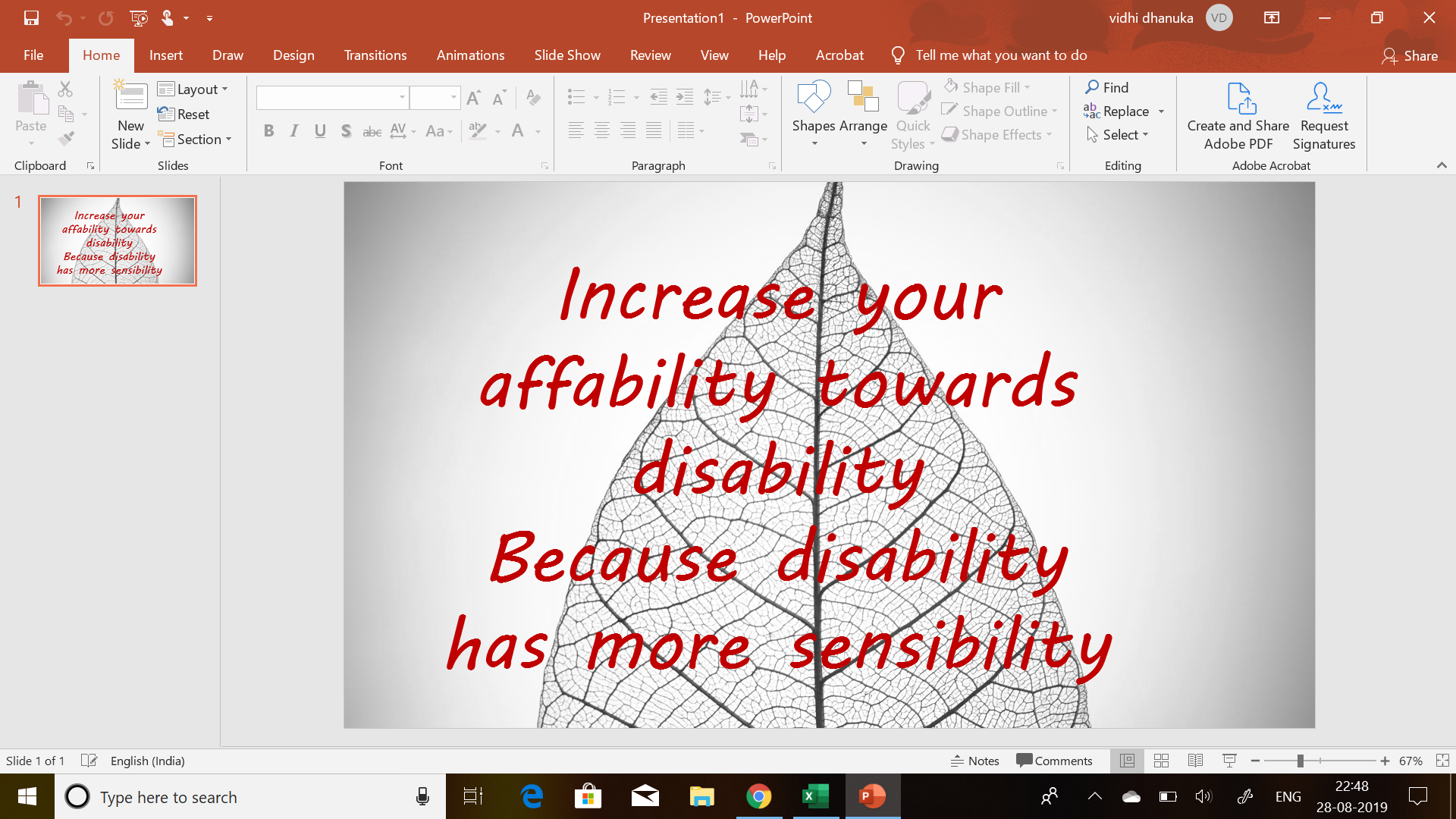The width and height of the screenshot is (1456, 819).
Task: Toggle the Comments pane
Action: click(x=1054, y=761)
